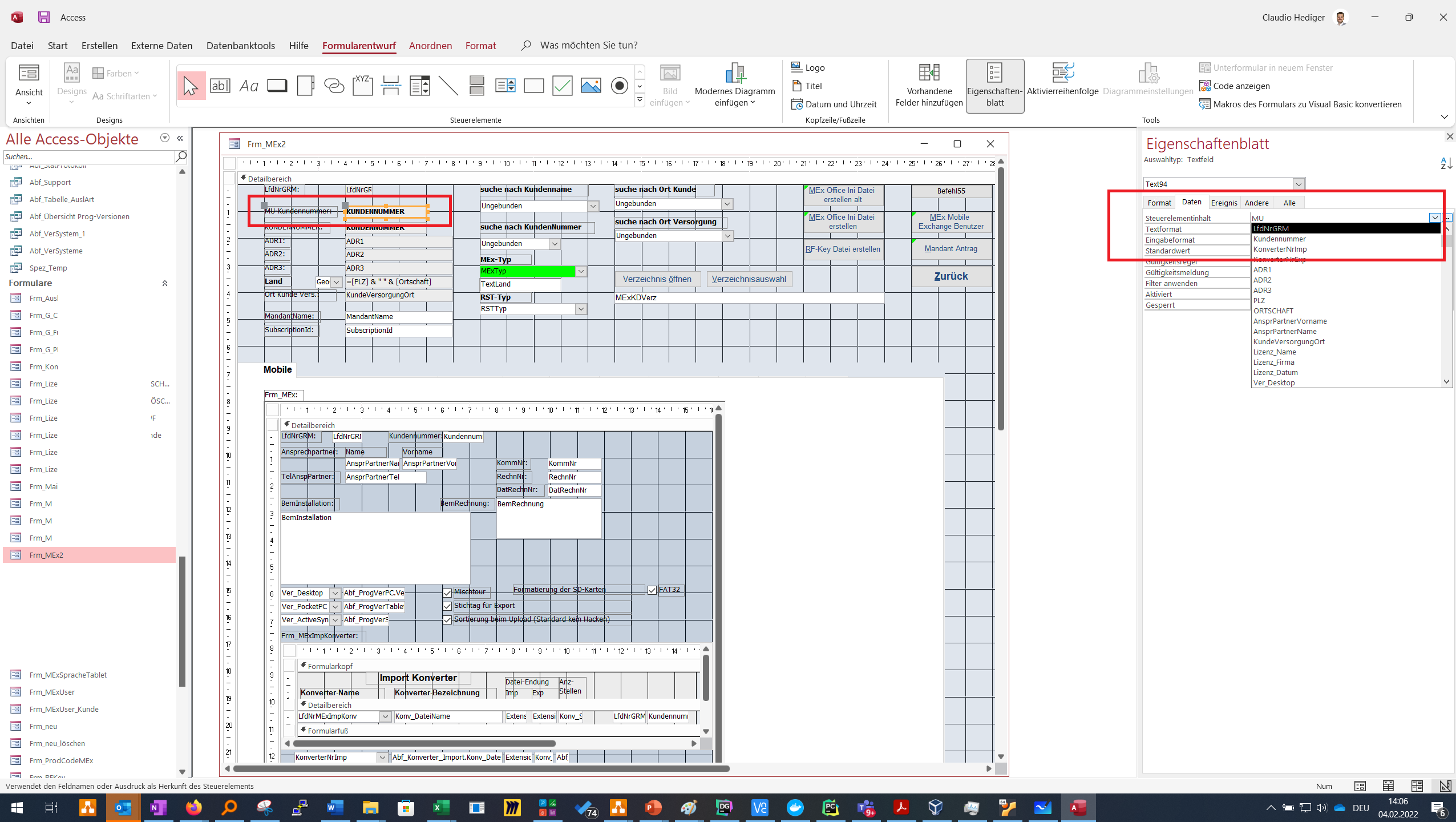Toggle the Stichtag für Export checkbox
The height and width of the screenshot is (822, 1456).
click(x=448, y=606)
